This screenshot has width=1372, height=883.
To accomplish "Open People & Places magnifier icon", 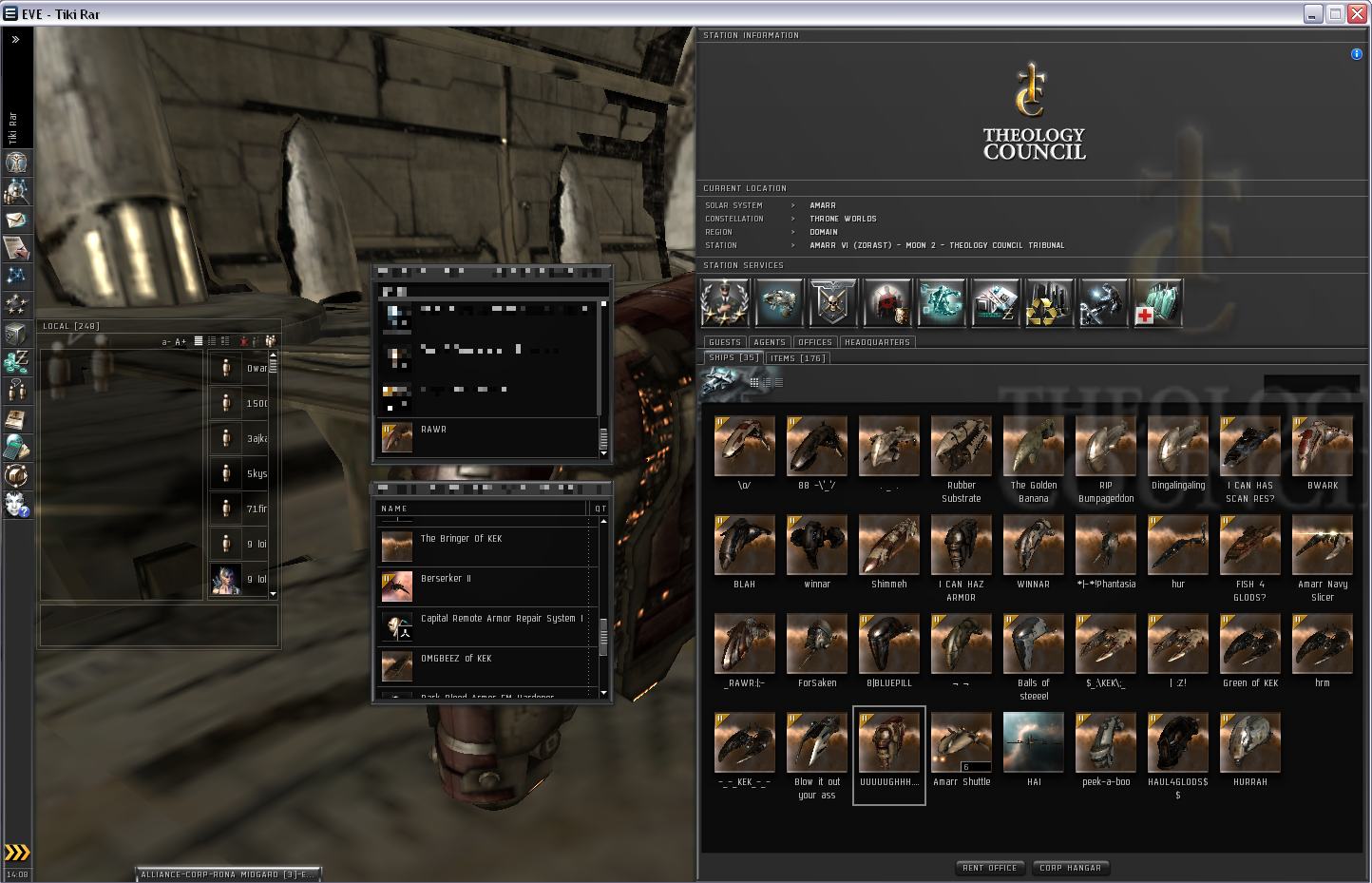I will (16, 191).
